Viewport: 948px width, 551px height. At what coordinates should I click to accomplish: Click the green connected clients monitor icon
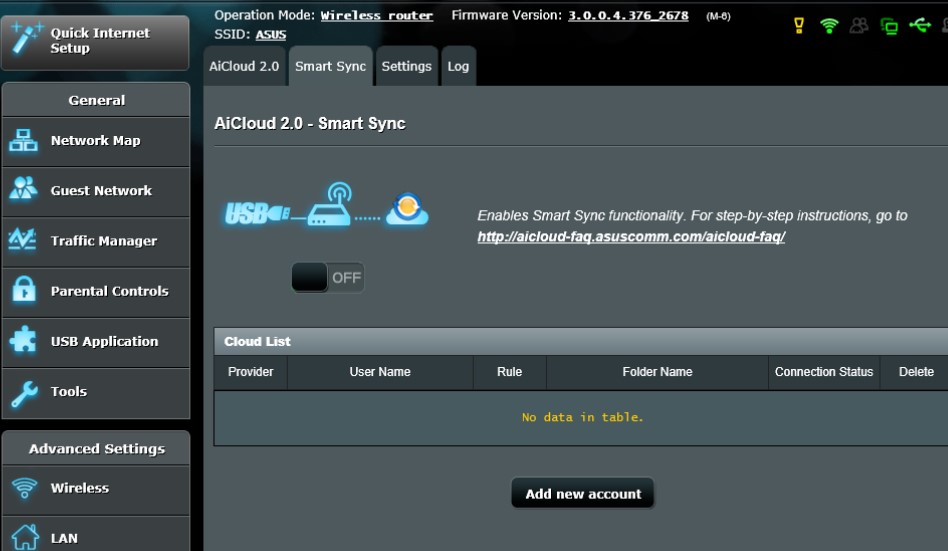click(889, 26)
